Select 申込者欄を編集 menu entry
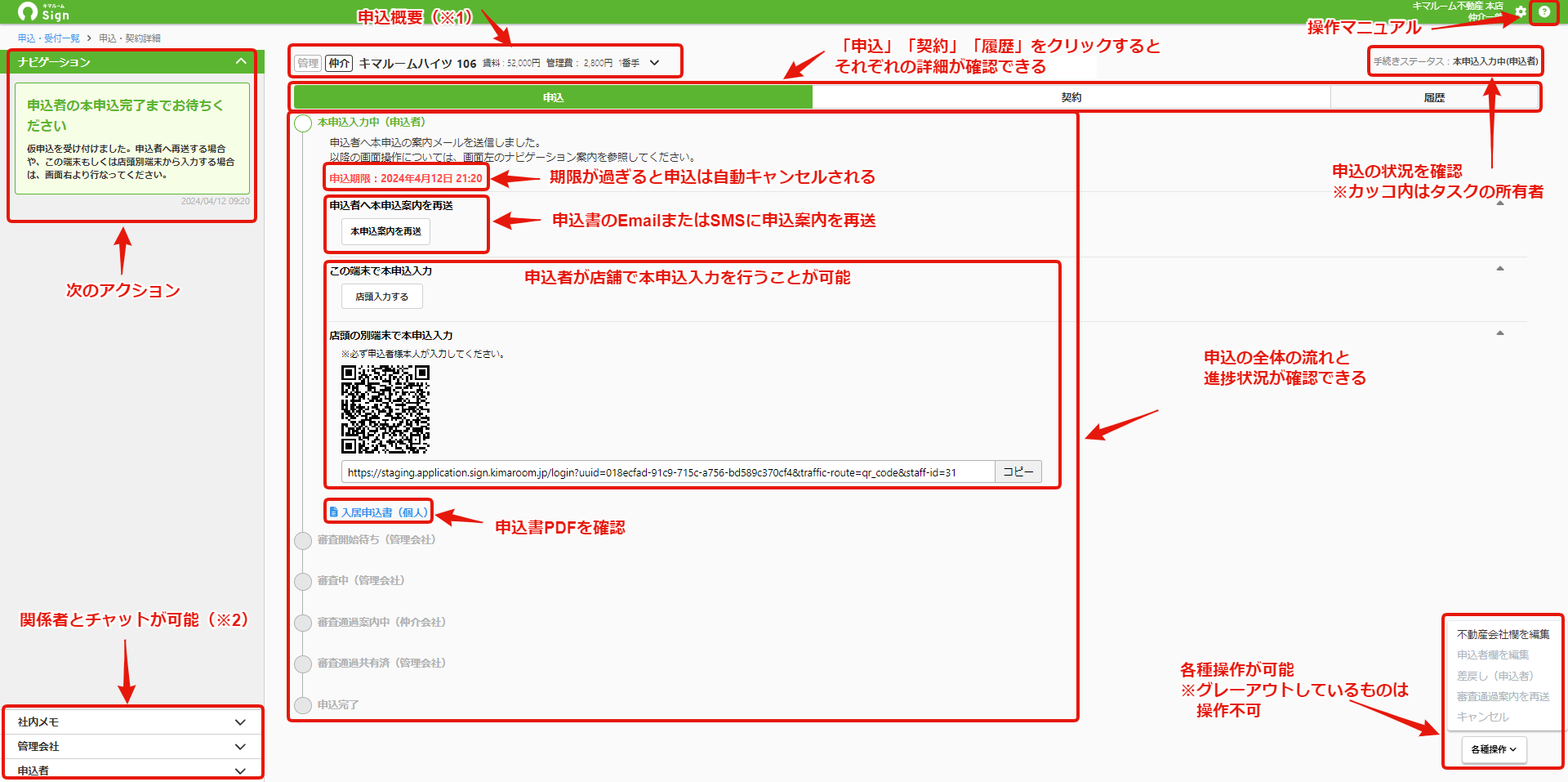 pos(1493,655)
